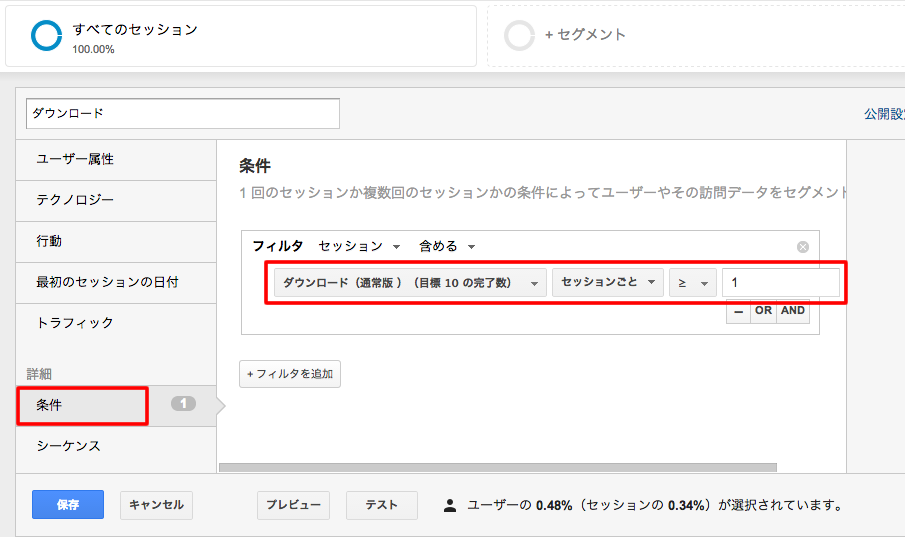This screenshot has width=905, height=537.
Task: Open the 含める include/exclude dropdown
Action: [x=447, y=247]
